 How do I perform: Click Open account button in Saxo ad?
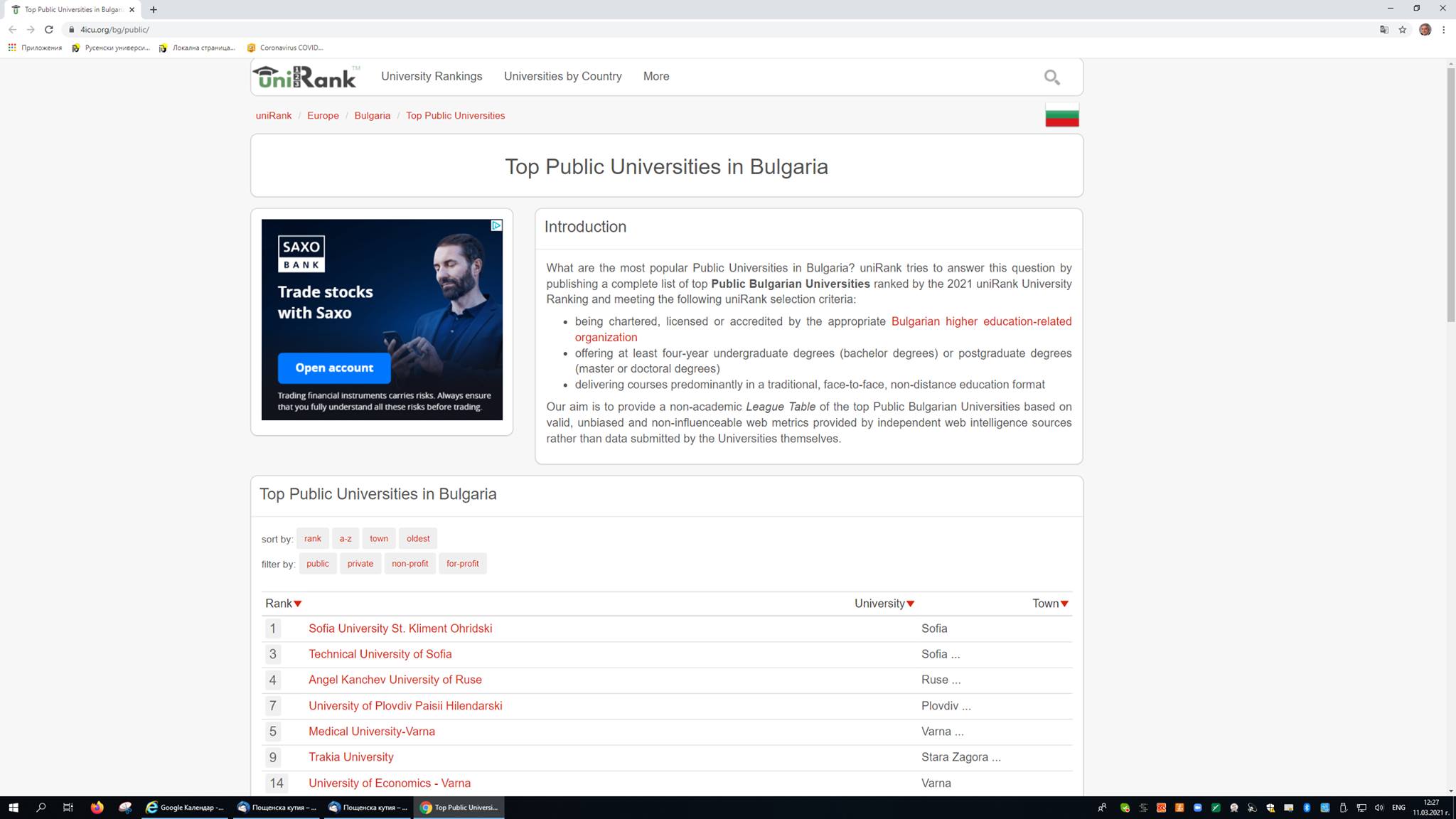tap(334, 368)
